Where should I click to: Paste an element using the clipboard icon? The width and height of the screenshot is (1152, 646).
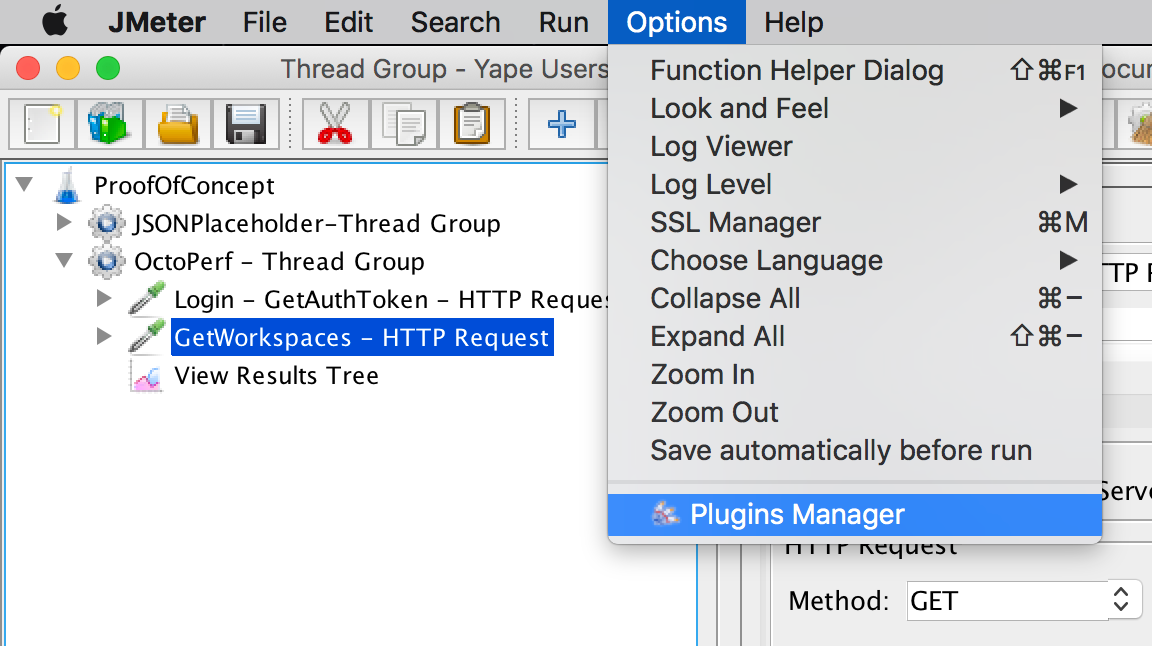(x=471, y=124)
